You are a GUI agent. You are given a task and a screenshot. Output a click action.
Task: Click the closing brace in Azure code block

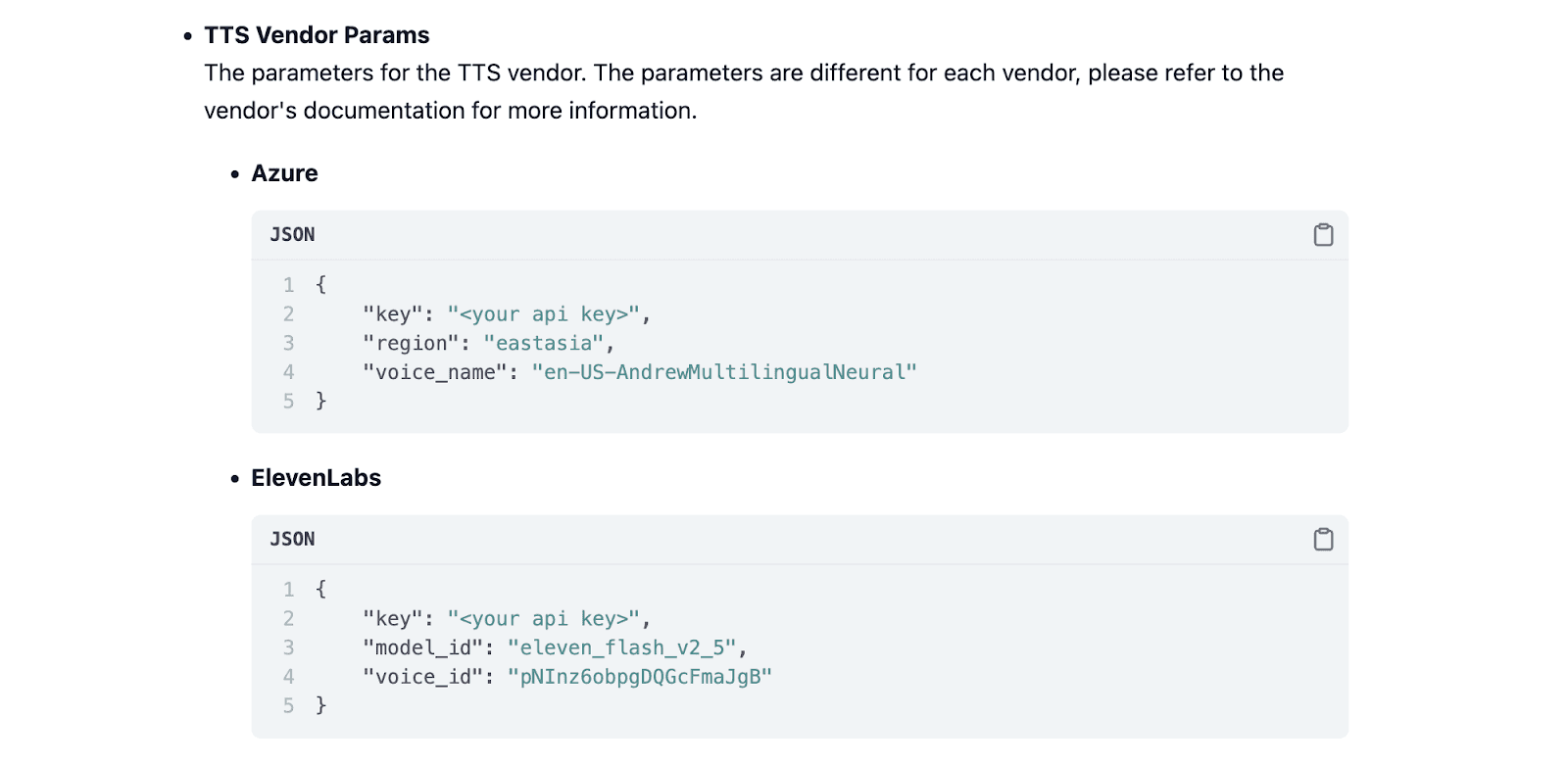tap(320, 401)
